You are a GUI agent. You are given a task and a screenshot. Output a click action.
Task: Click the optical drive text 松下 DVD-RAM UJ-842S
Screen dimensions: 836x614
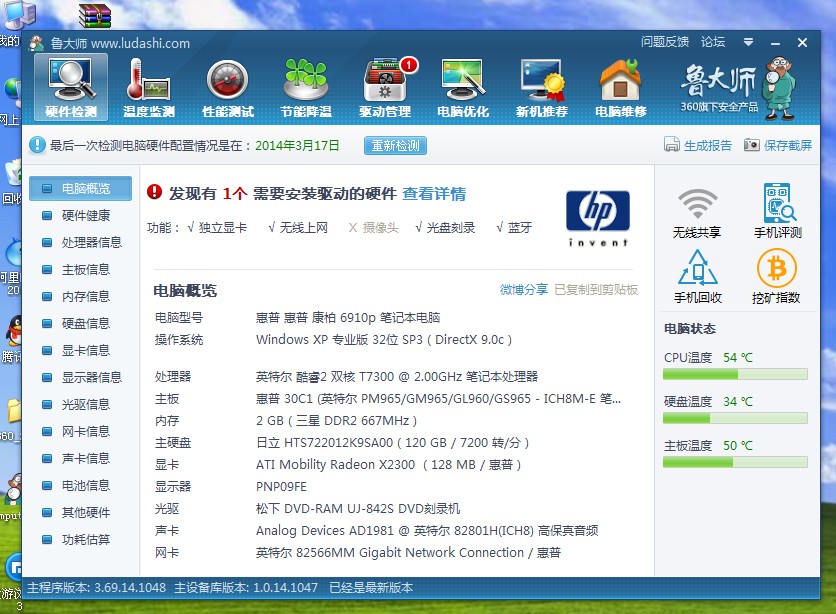358,508
